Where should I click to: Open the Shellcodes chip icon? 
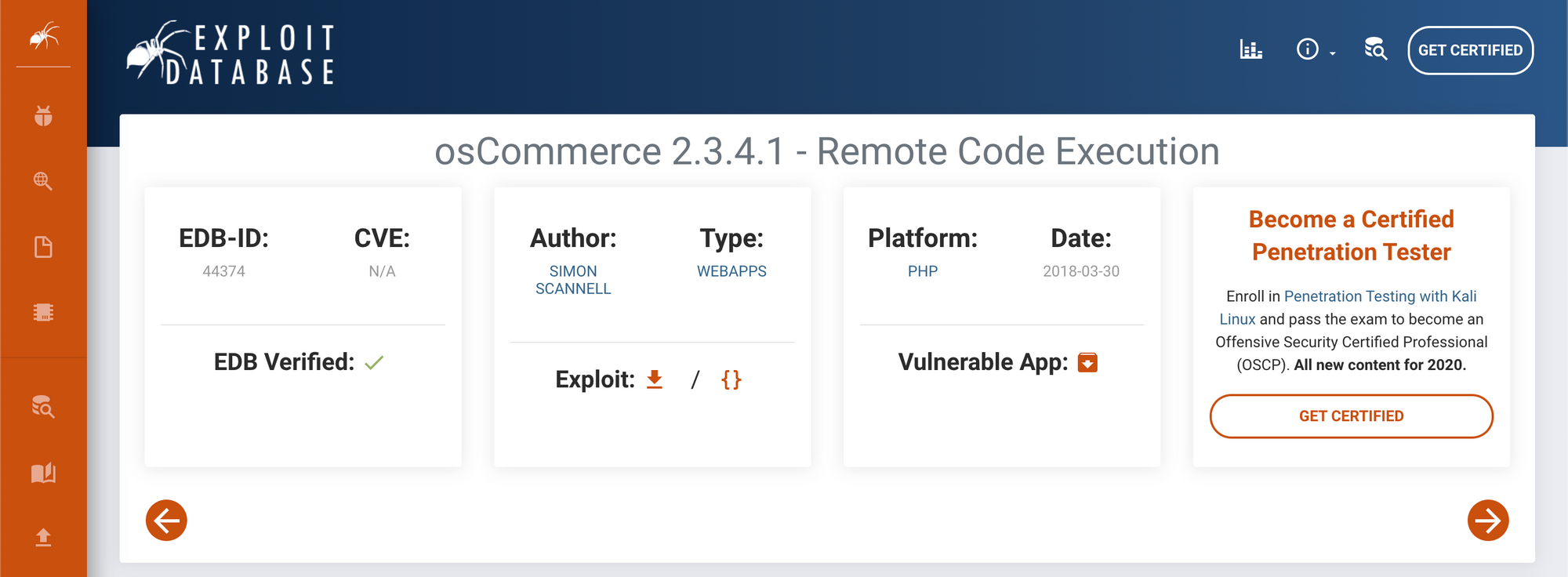coord(44,312)
